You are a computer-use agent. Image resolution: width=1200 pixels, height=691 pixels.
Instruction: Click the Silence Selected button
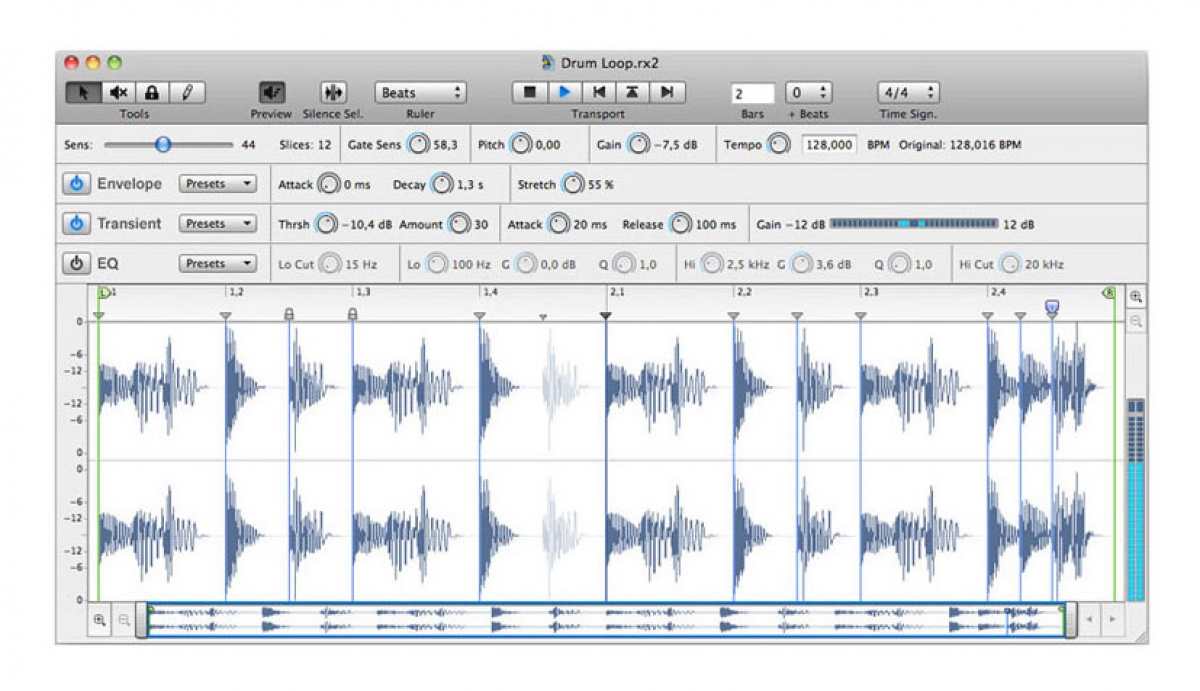(x=333, y=93)
